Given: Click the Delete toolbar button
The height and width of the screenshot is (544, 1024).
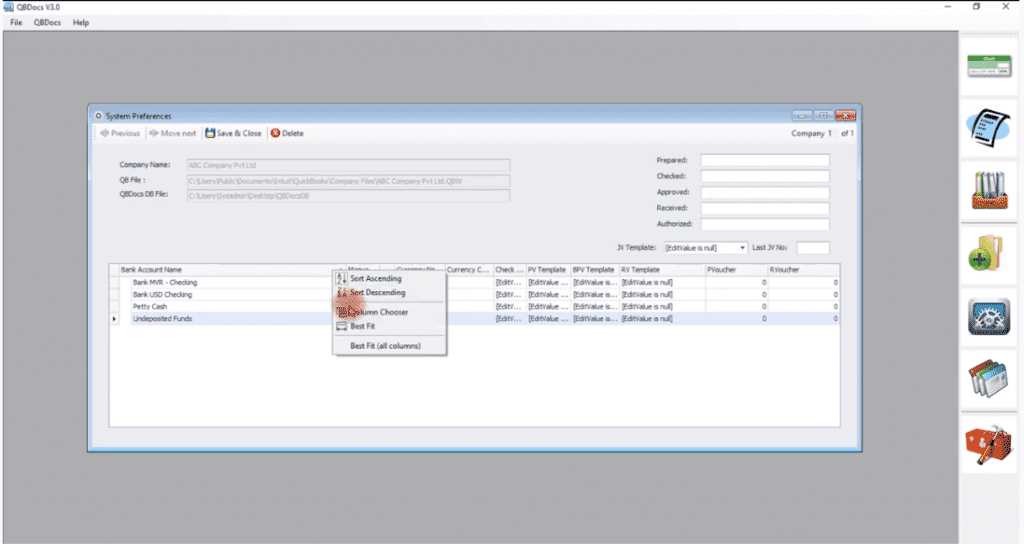Looking at the screenshot, I should 287,133.
